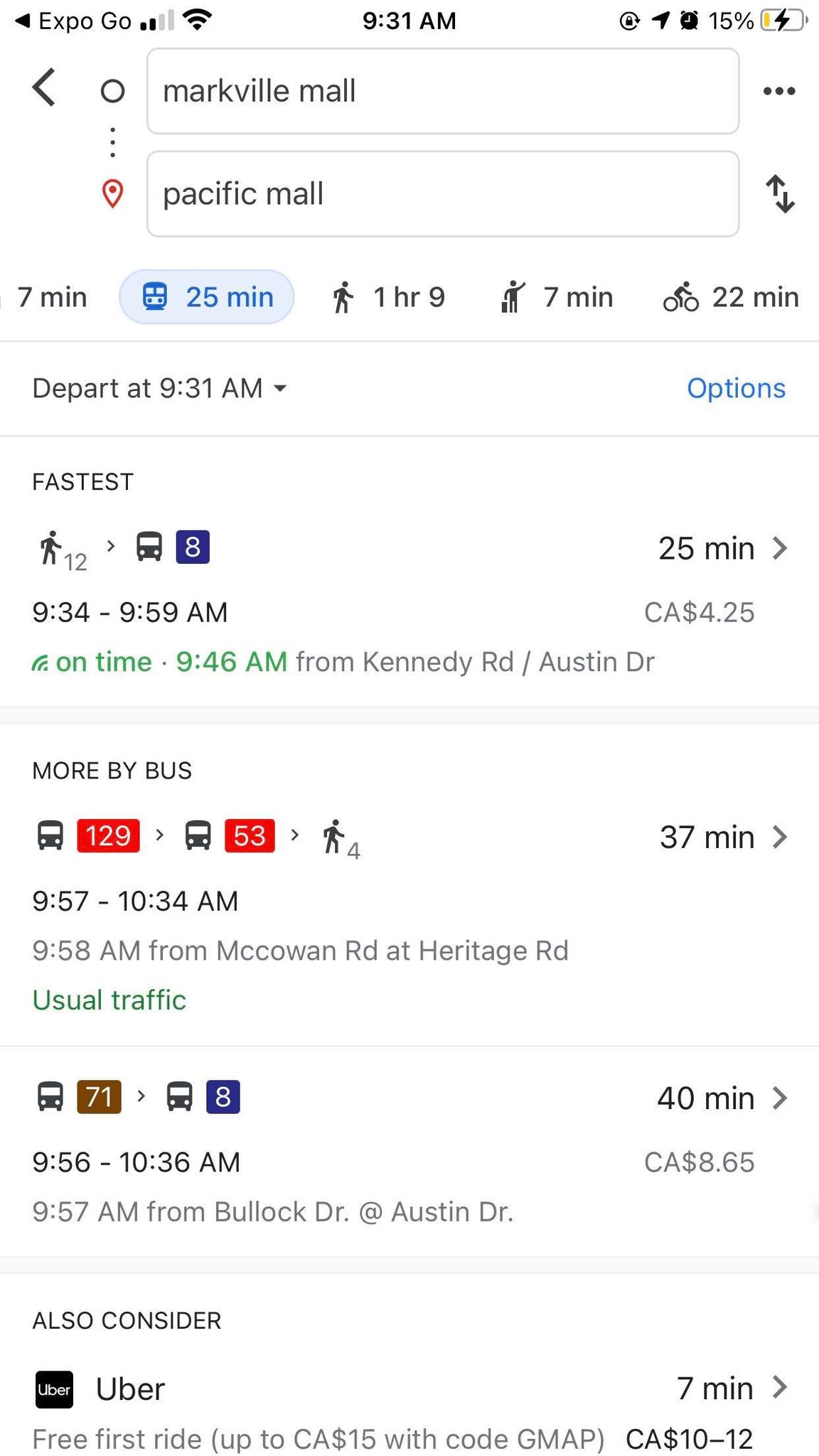
Task: Edit the pacific mall destination field
Action: (x=442, y=194)
